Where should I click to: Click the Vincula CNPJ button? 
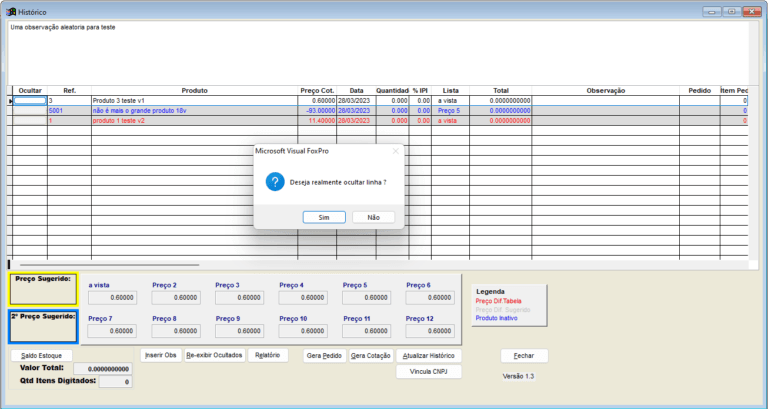click(429, 372)
